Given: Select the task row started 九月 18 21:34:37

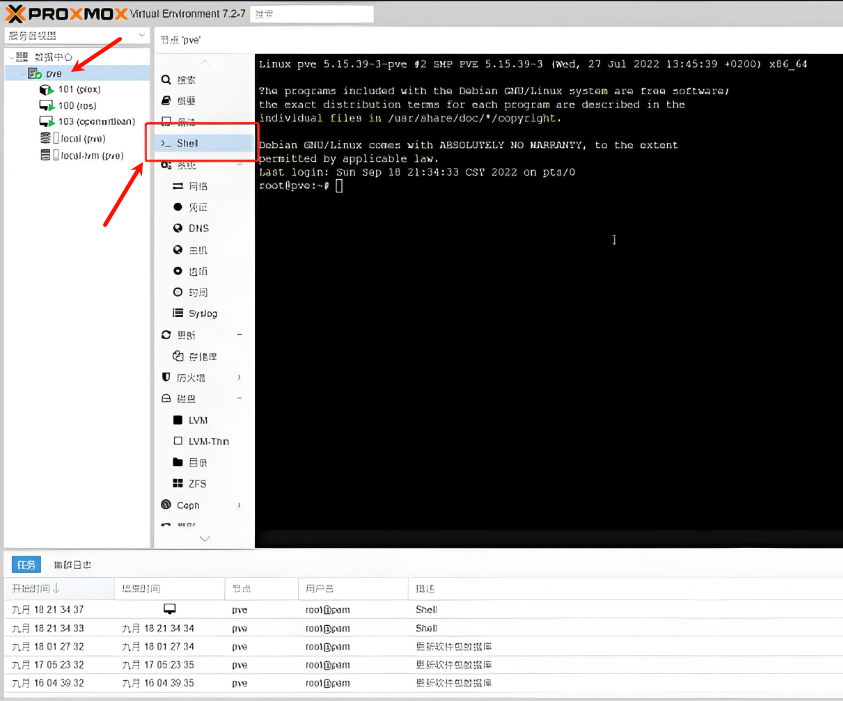Looking at the screenshot, I should [x=424, y=610].
